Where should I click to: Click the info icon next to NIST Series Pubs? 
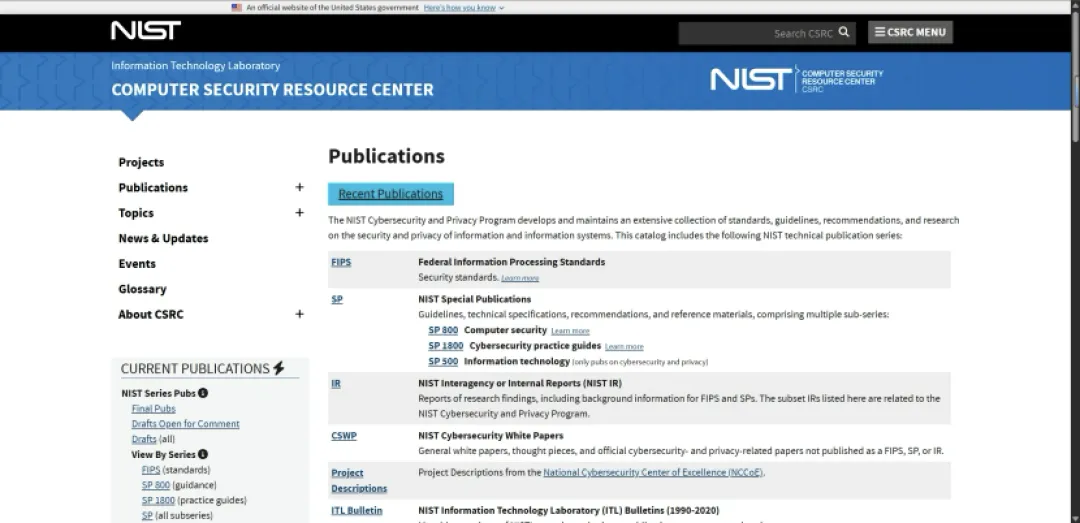pos(202,393)
